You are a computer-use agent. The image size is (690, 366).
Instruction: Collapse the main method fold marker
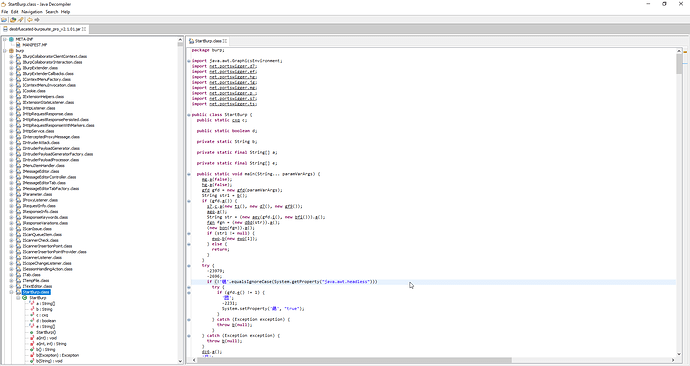[x=189, y=174]
